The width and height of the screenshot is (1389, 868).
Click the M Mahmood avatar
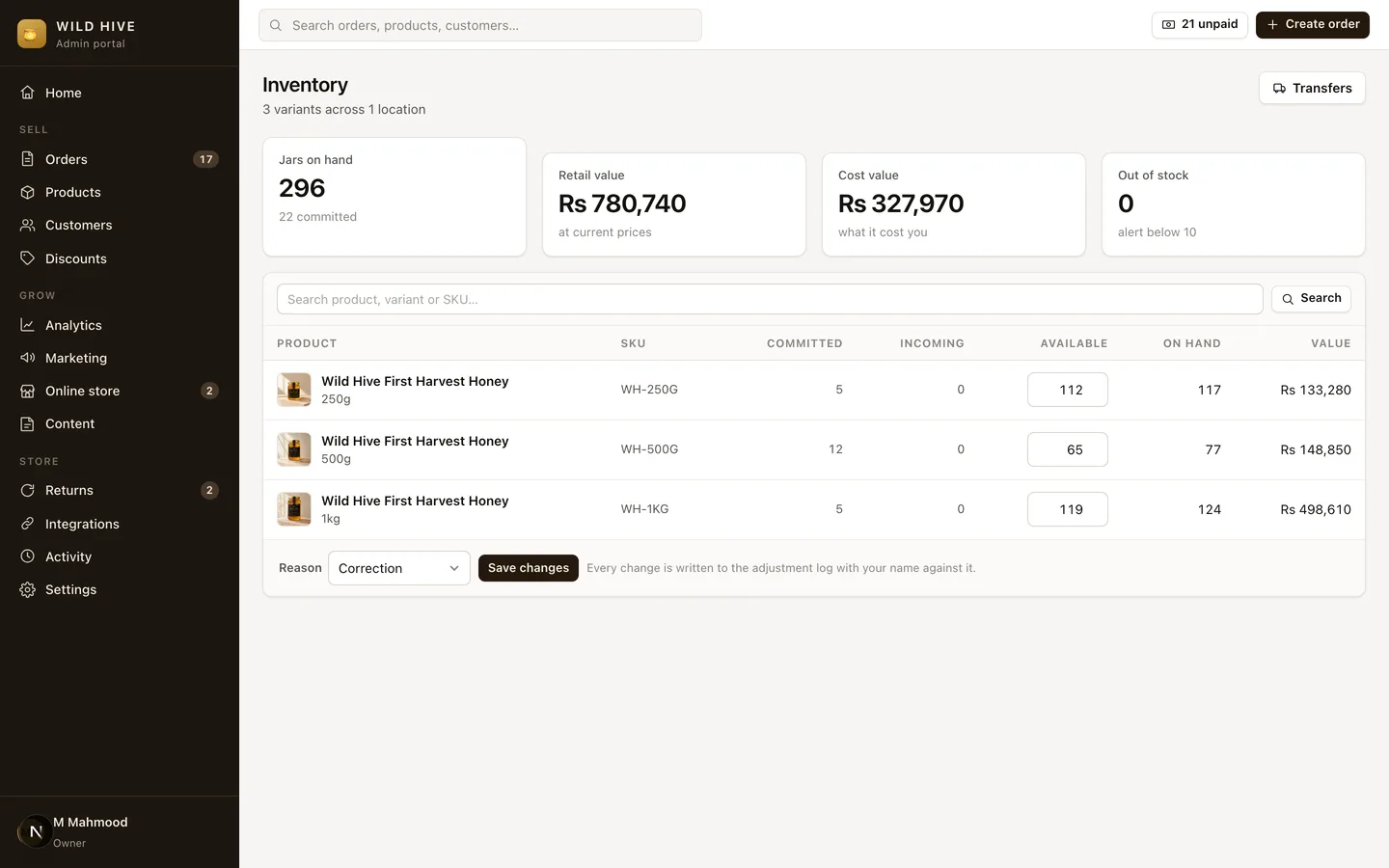tap(35, 831)
